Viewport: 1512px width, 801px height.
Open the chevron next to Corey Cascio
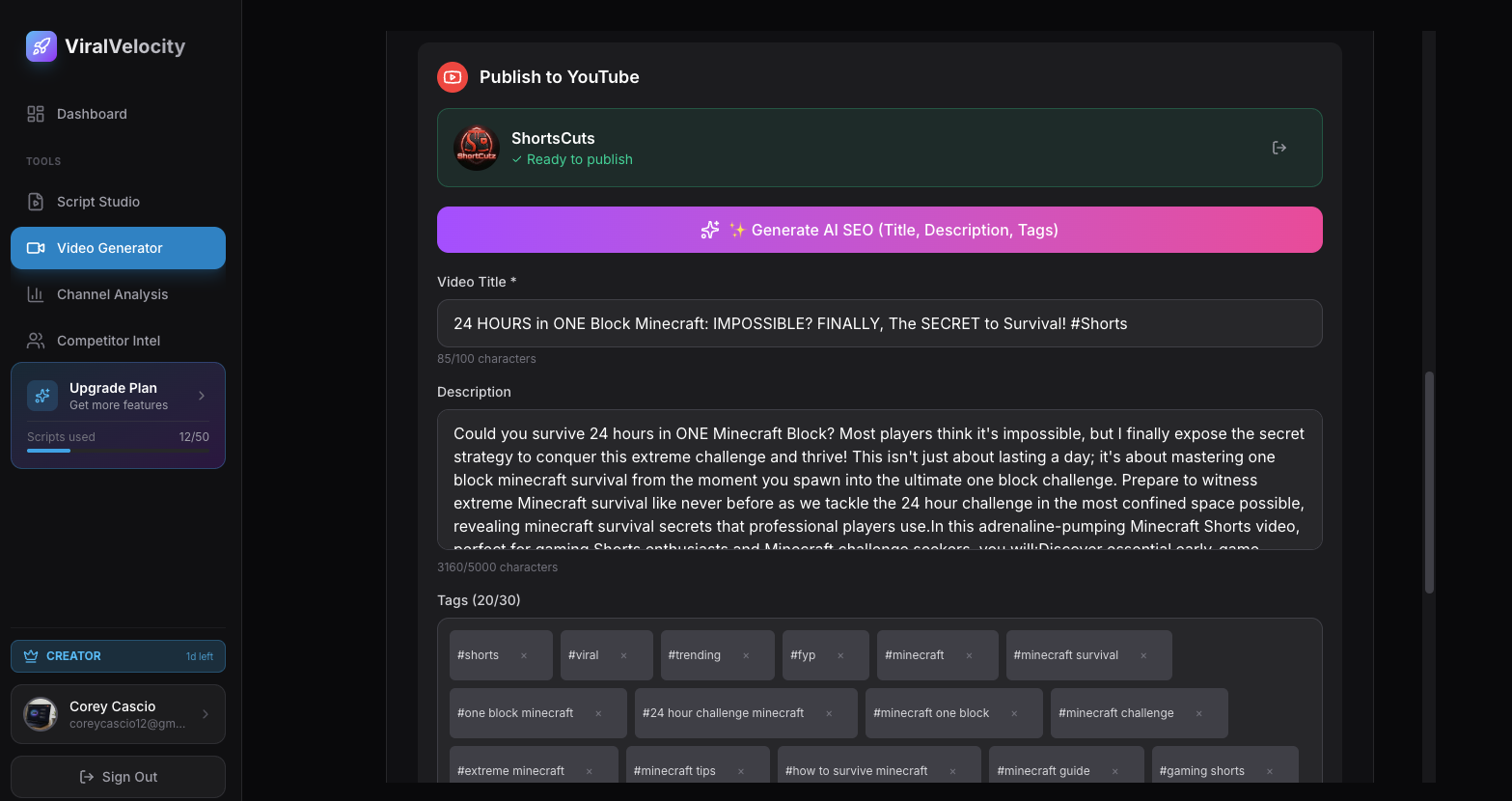[204, 714]
